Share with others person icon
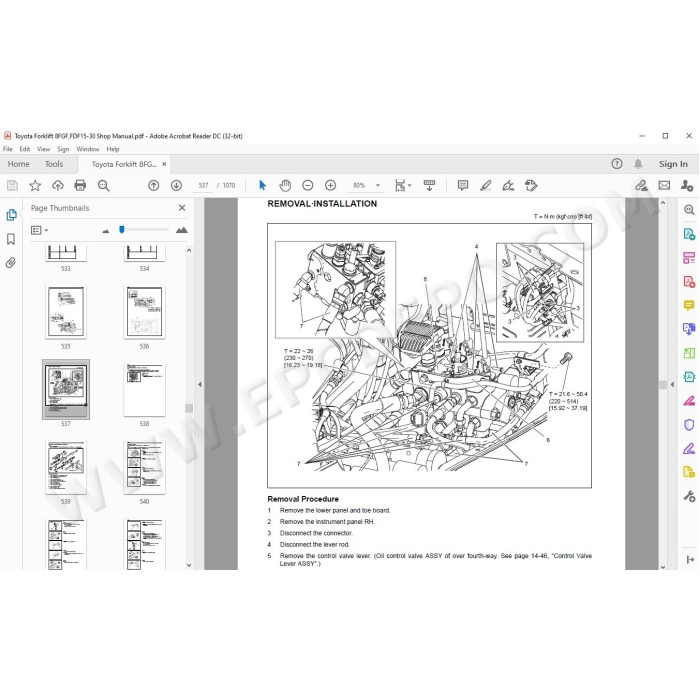The image size is (700, 700). [687, 185]
